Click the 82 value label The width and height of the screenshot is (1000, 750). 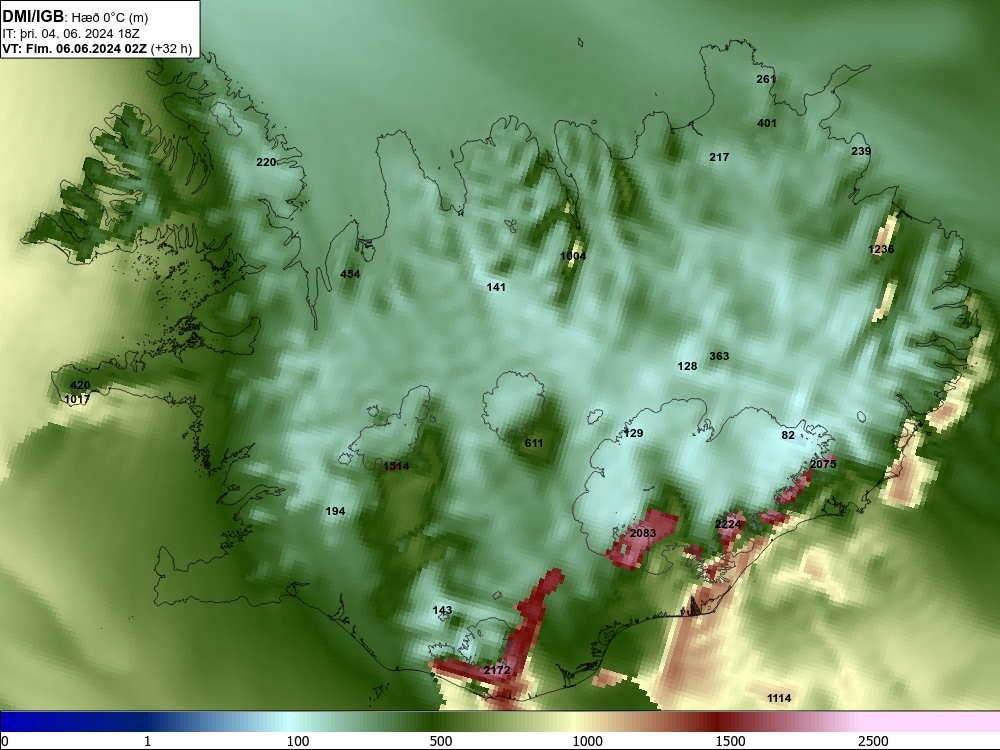pos(788,435)
